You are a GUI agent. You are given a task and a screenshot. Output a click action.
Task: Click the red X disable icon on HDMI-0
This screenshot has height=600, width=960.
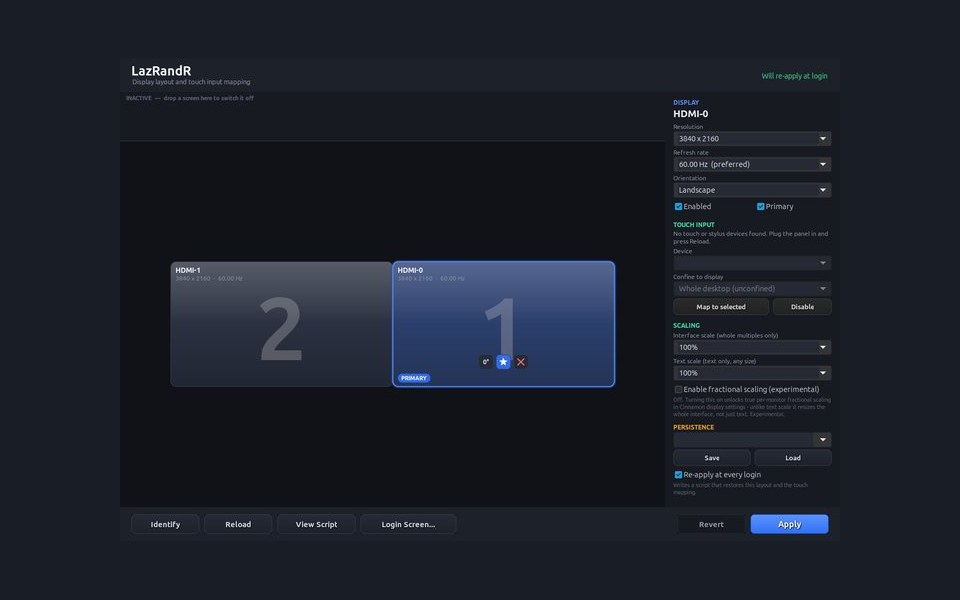(521, 362)
